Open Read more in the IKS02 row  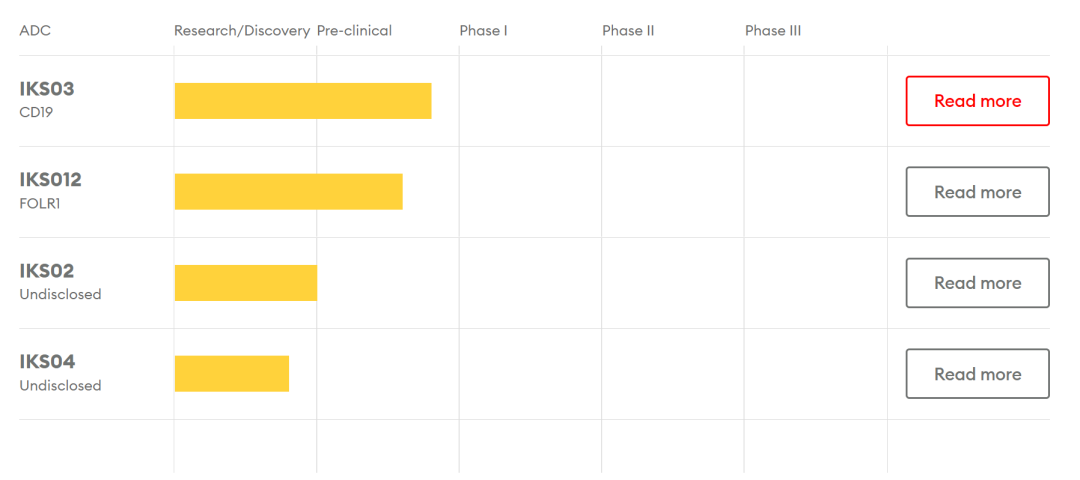[977, 282]
